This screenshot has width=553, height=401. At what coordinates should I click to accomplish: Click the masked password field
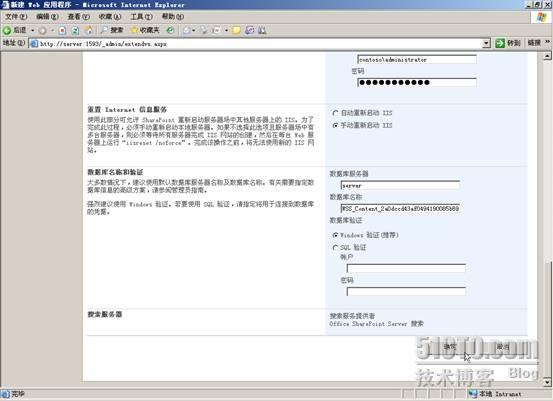417,83
